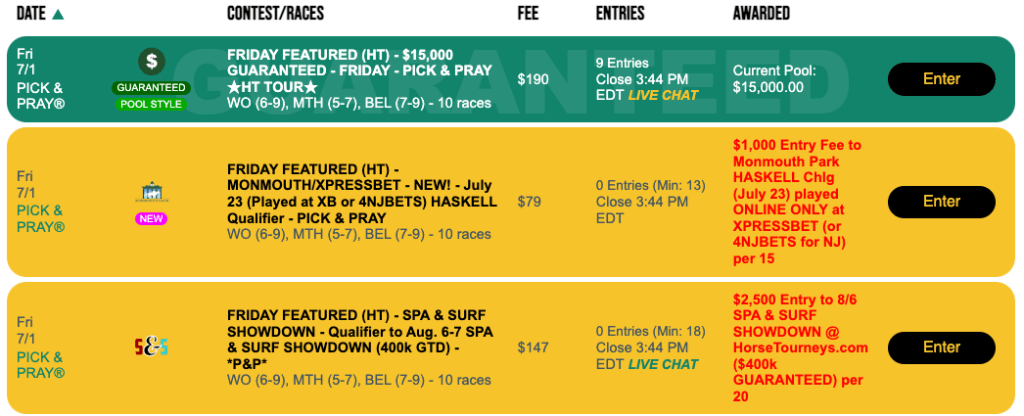1024x416 pixels.
Task: Click the Spa & Surf S&S logo
Action: point(151,347)
